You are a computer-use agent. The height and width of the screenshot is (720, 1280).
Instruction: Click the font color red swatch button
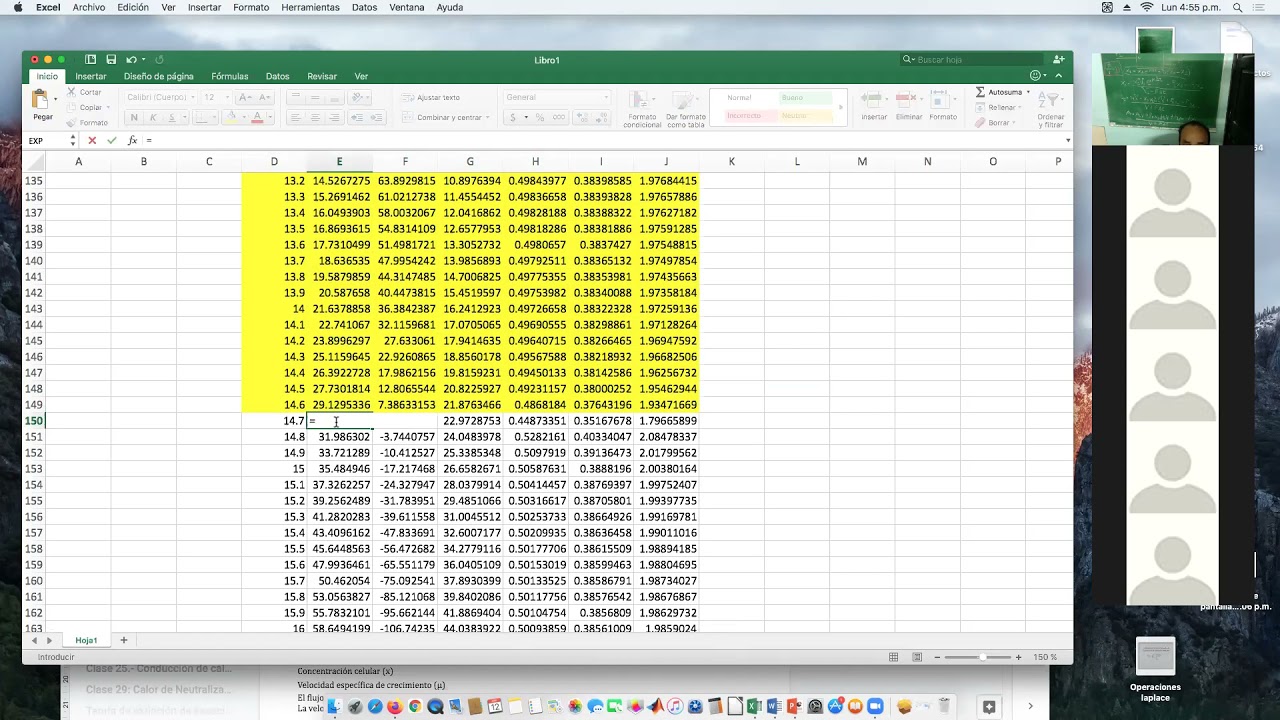[257, 117]
